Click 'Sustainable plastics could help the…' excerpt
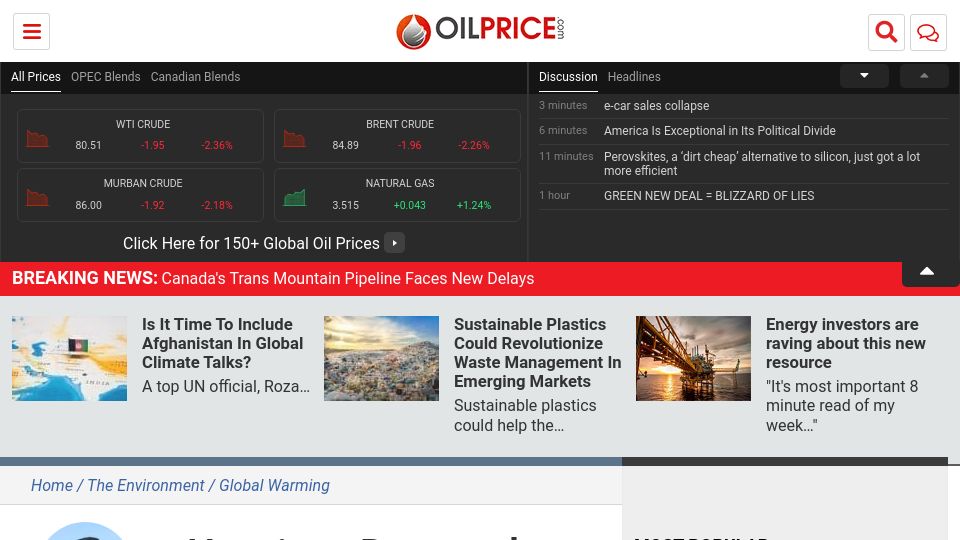 pos(525,415)
